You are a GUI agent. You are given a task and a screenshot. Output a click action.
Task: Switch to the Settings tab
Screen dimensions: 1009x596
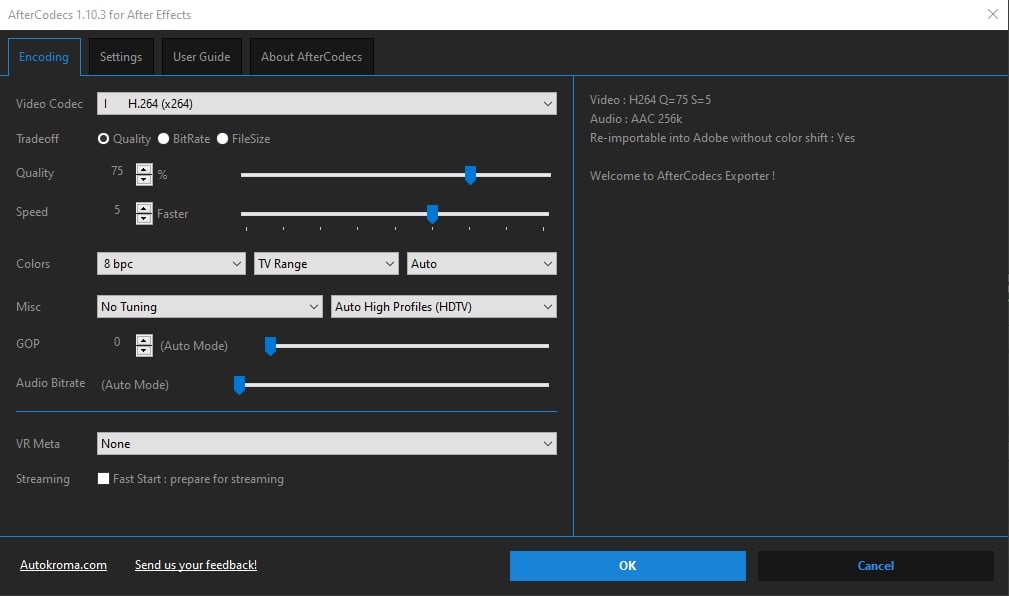(121, 57)
